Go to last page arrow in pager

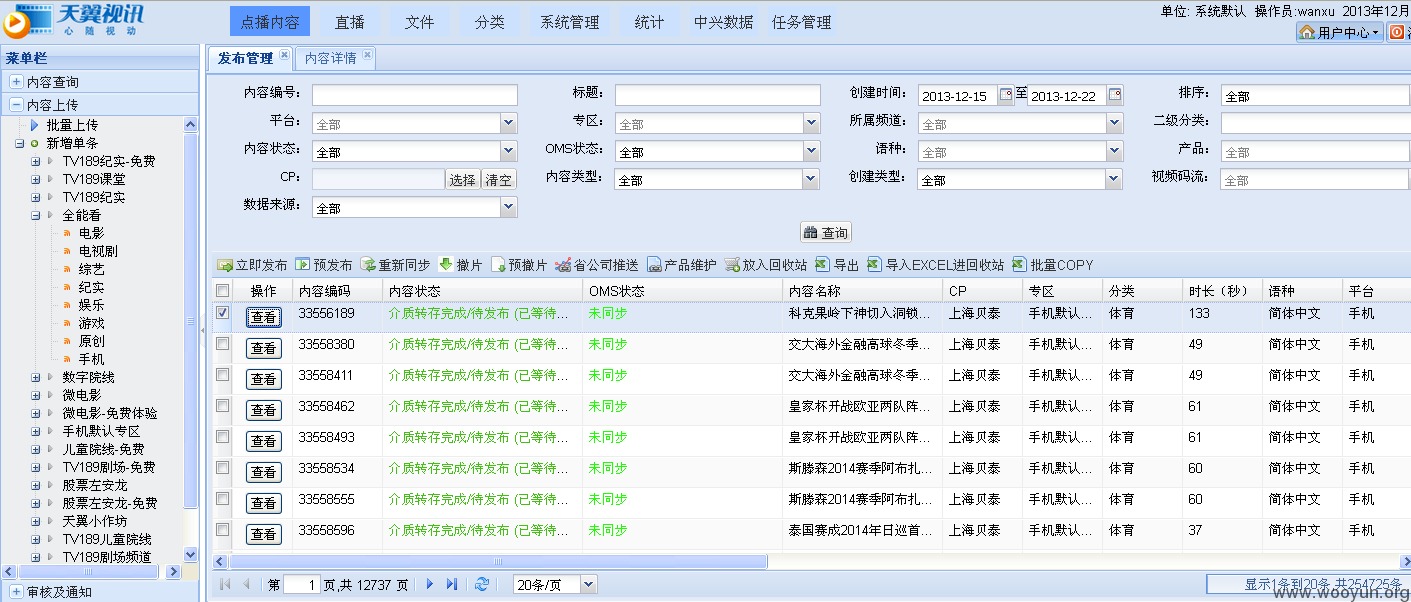(452, 584)
